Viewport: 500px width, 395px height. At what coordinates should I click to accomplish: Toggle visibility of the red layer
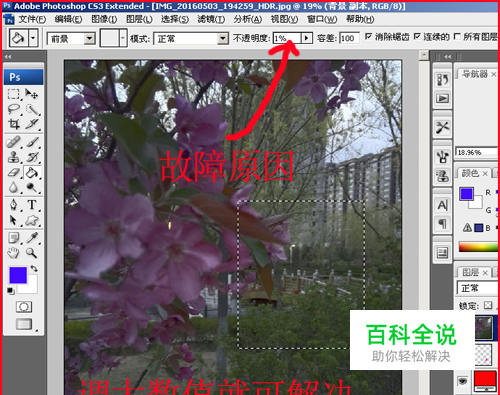coord(462,381)
